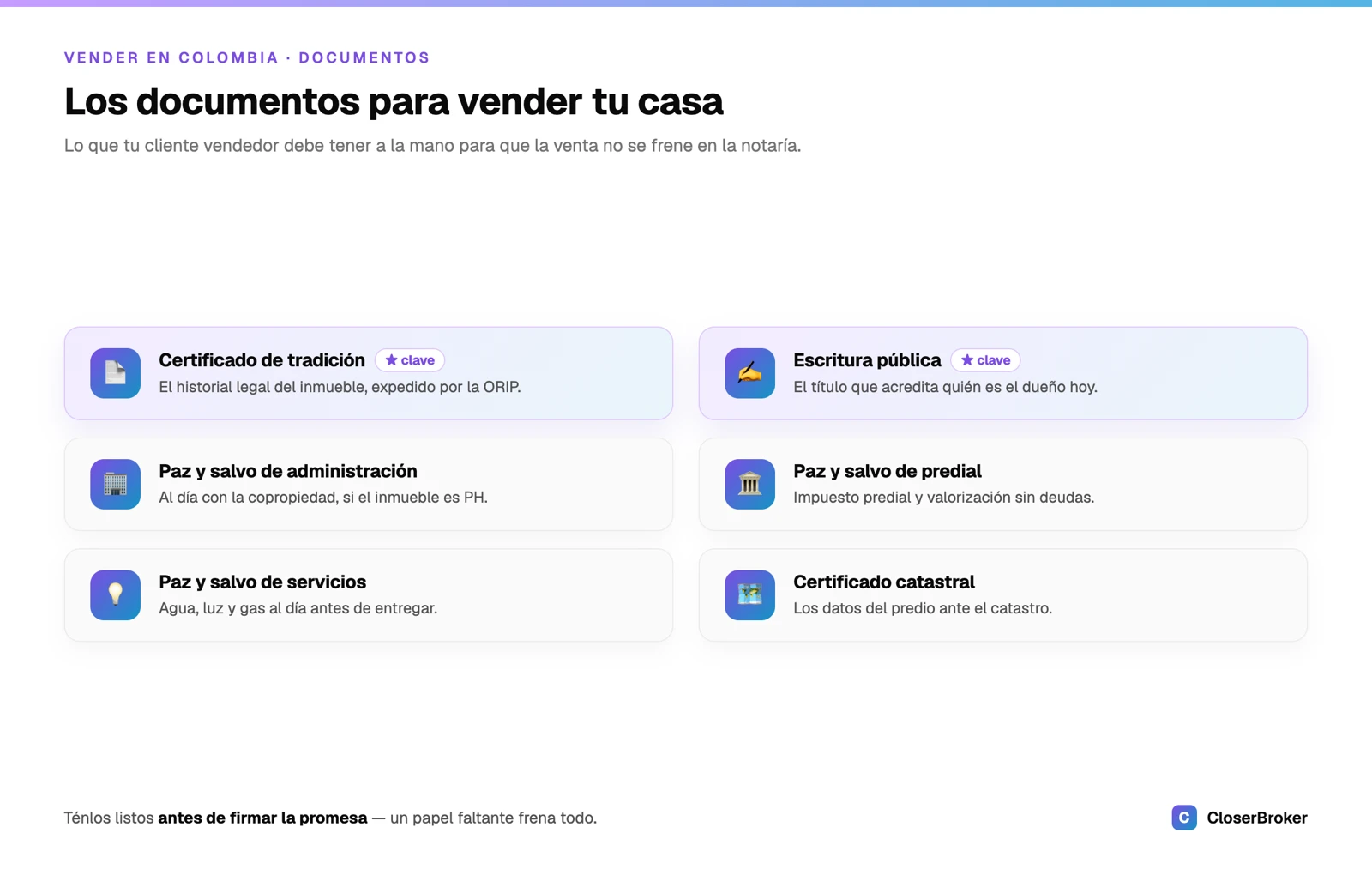This screenshot has width=1372, height=869.
Task: Click the label 'VENDER EN COLOMBIA · DOCUMENTOS'
Action: click(x=247, y=57)
